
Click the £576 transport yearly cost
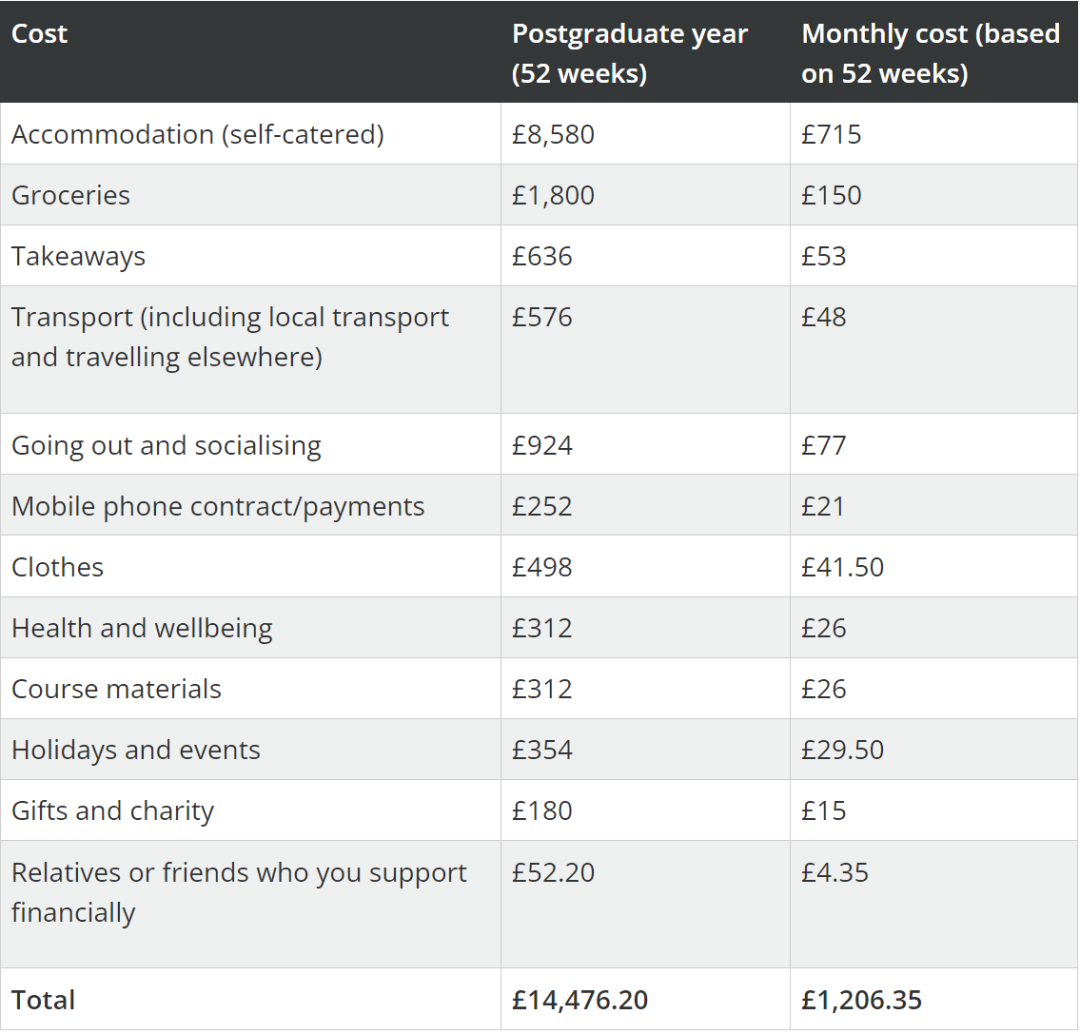coord(542,317)
